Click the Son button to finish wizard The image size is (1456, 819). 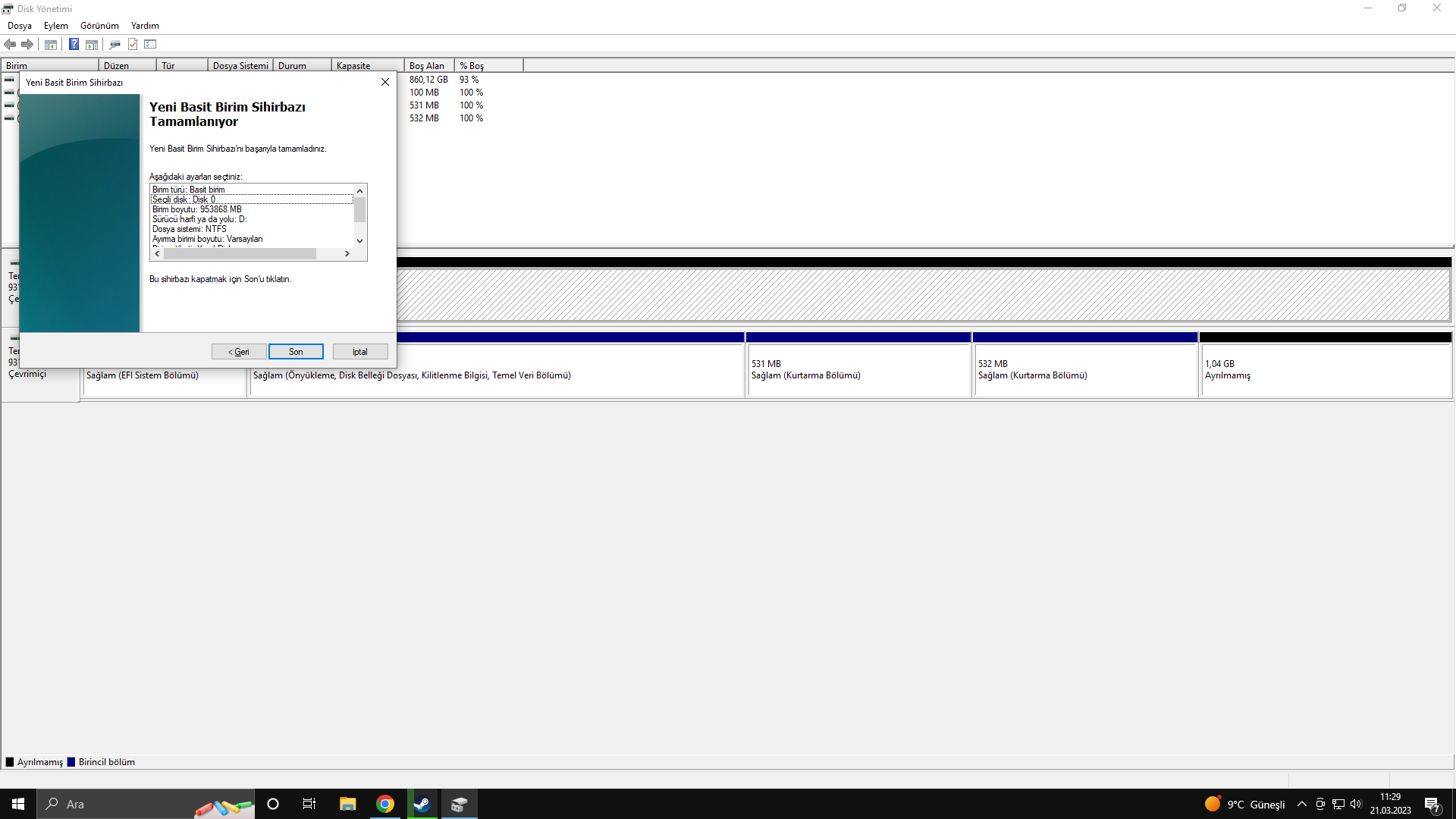[x=296, y=352]
